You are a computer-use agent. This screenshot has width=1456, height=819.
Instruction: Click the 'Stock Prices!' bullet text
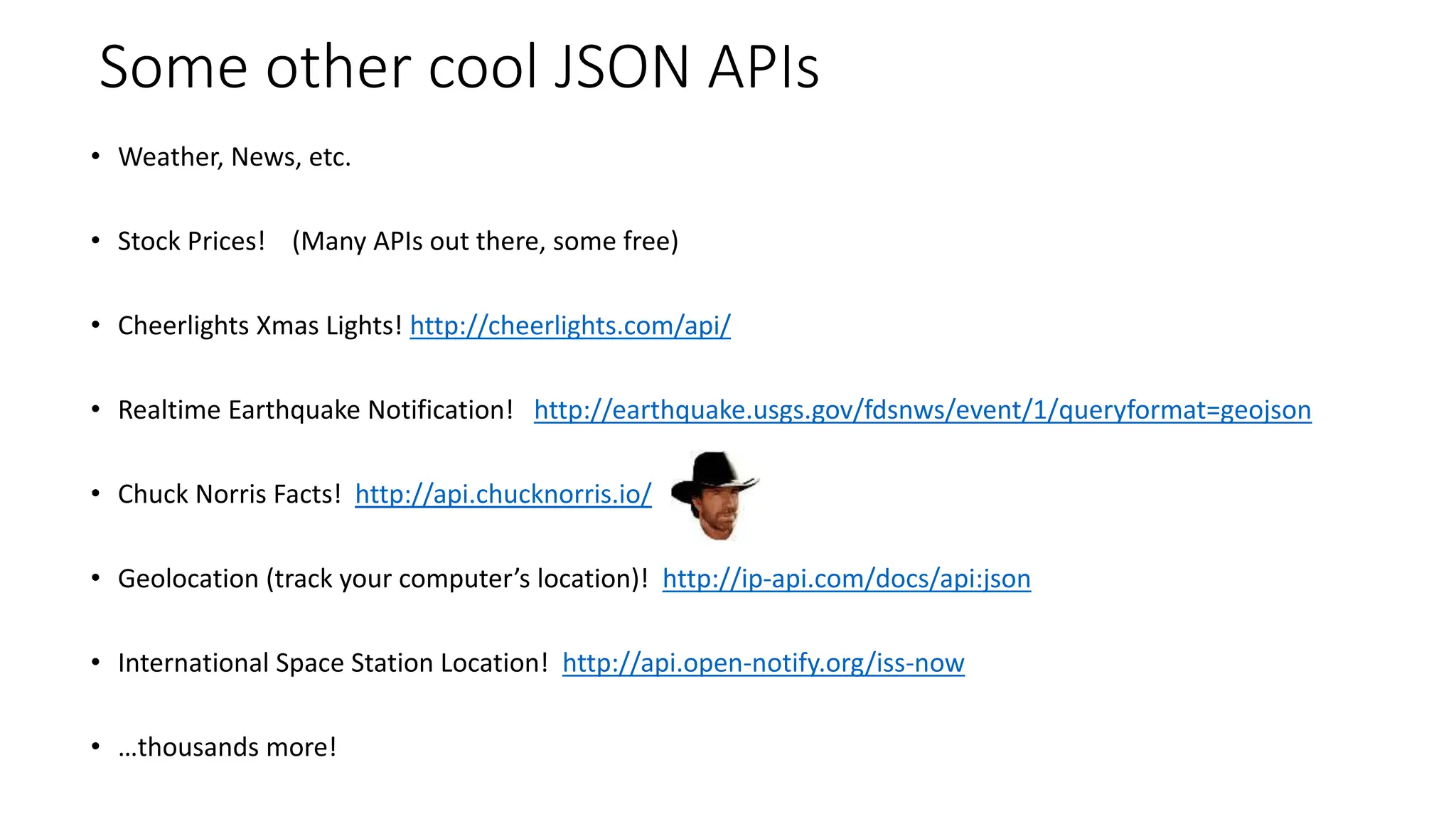[x=191, y=241]
